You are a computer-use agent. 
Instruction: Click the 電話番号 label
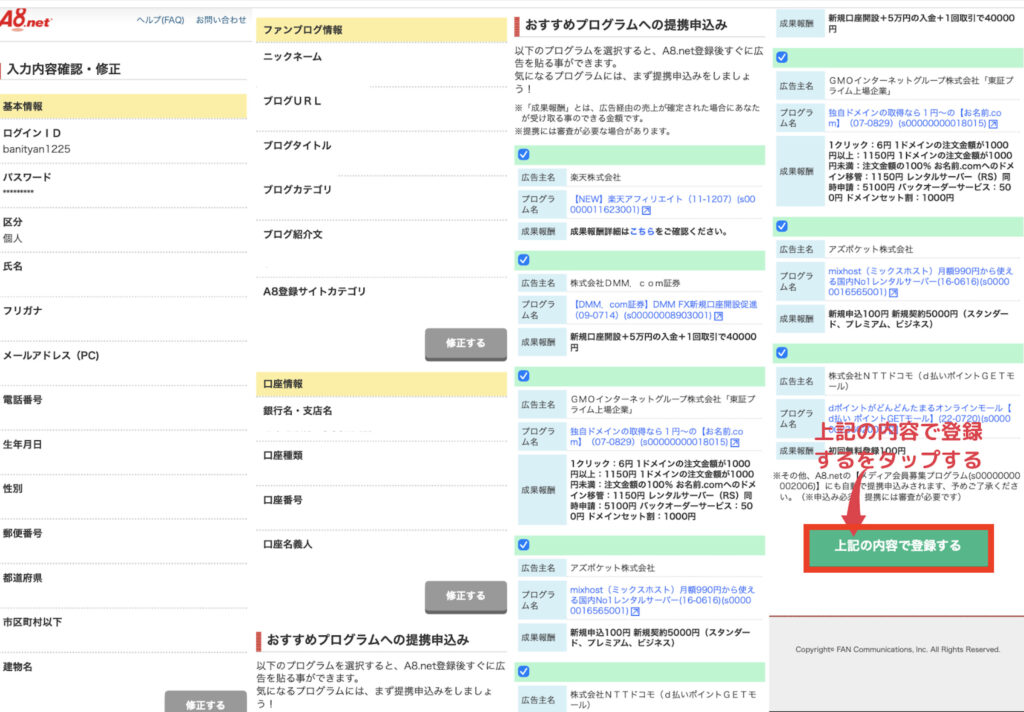pyautogui.click(x=22, y=400)
